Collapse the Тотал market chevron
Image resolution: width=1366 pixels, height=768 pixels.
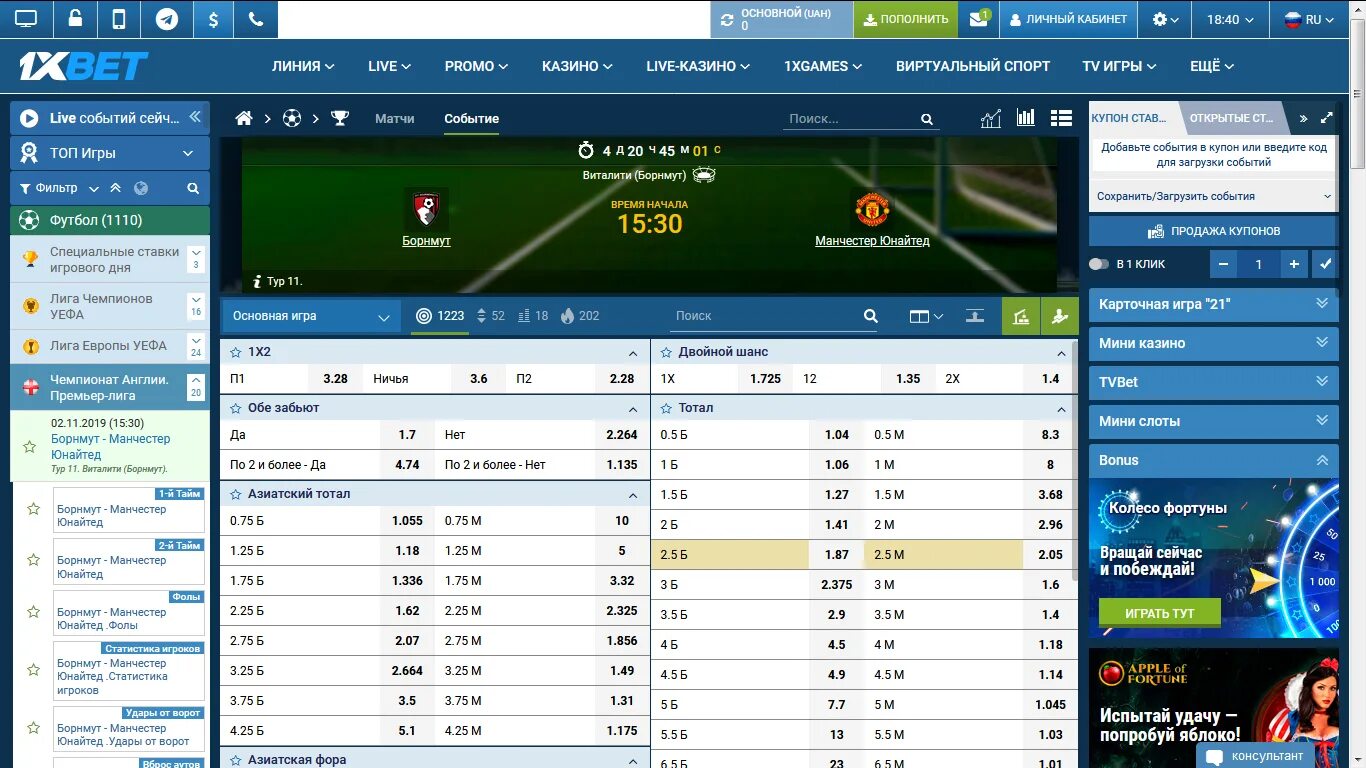[x=1062, y=409]
